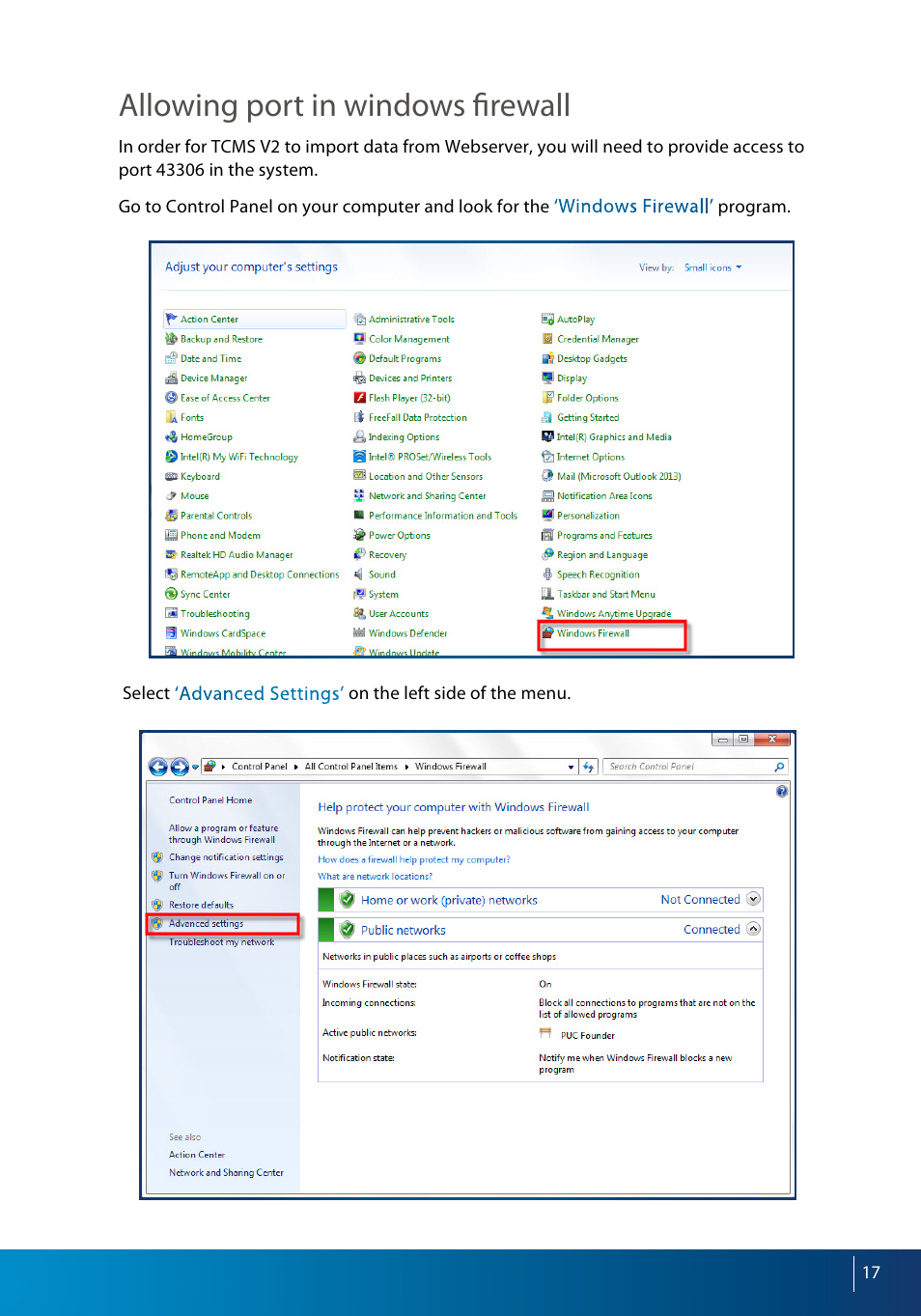Image resolution: width=921 pixels, height=1316 pixels.
Task: Click the Desktop Gadgets icon
Action: (547, 358)
